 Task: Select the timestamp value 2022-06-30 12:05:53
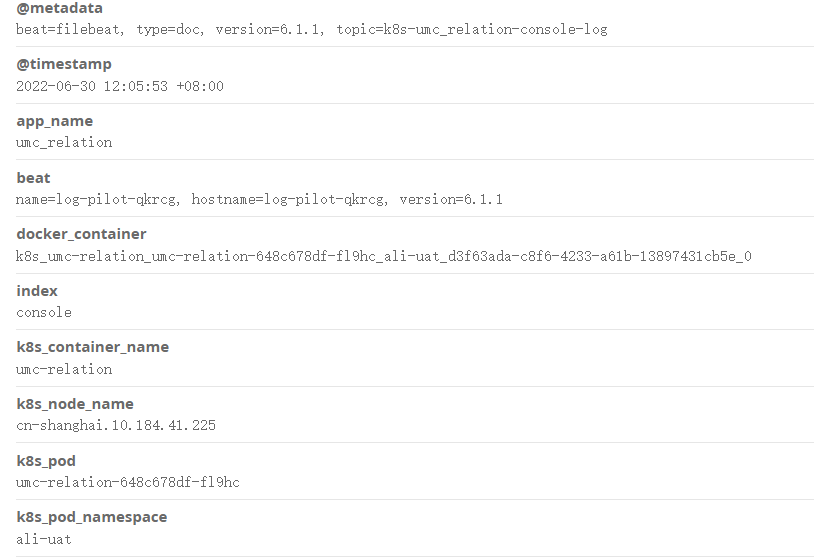coord(120,86)
